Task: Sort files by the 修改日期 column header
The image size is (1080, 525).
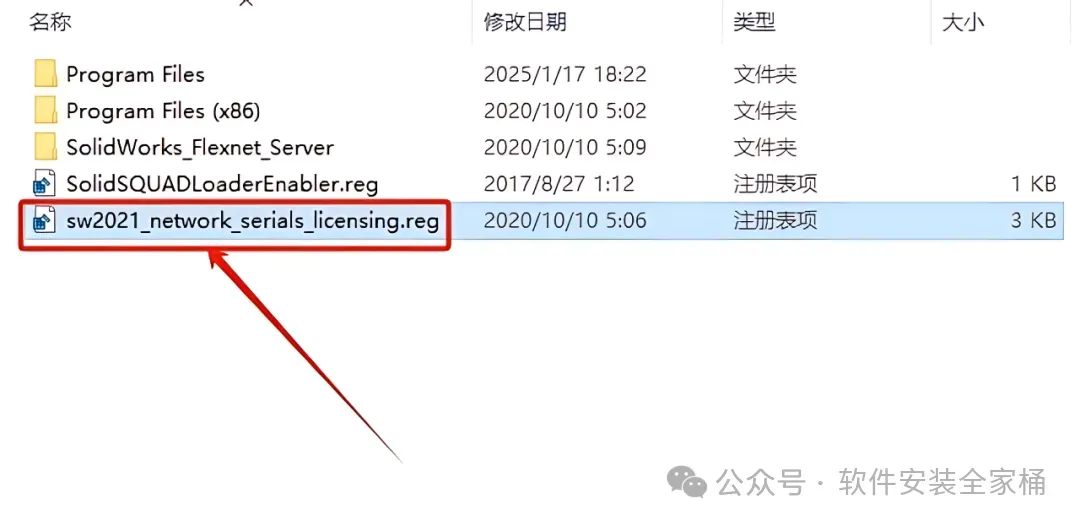Action: point(525,21)
